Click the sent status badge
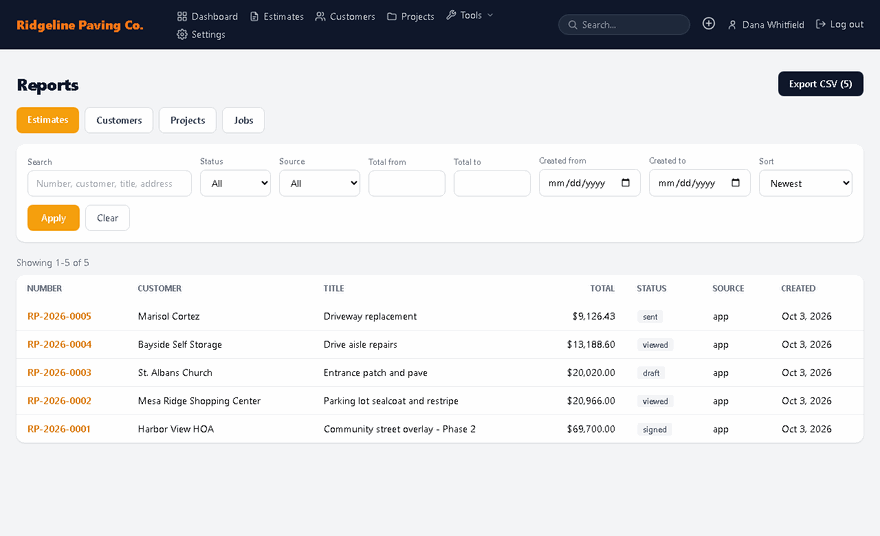Viewport: 880px width, 536px height. (650, 317)
